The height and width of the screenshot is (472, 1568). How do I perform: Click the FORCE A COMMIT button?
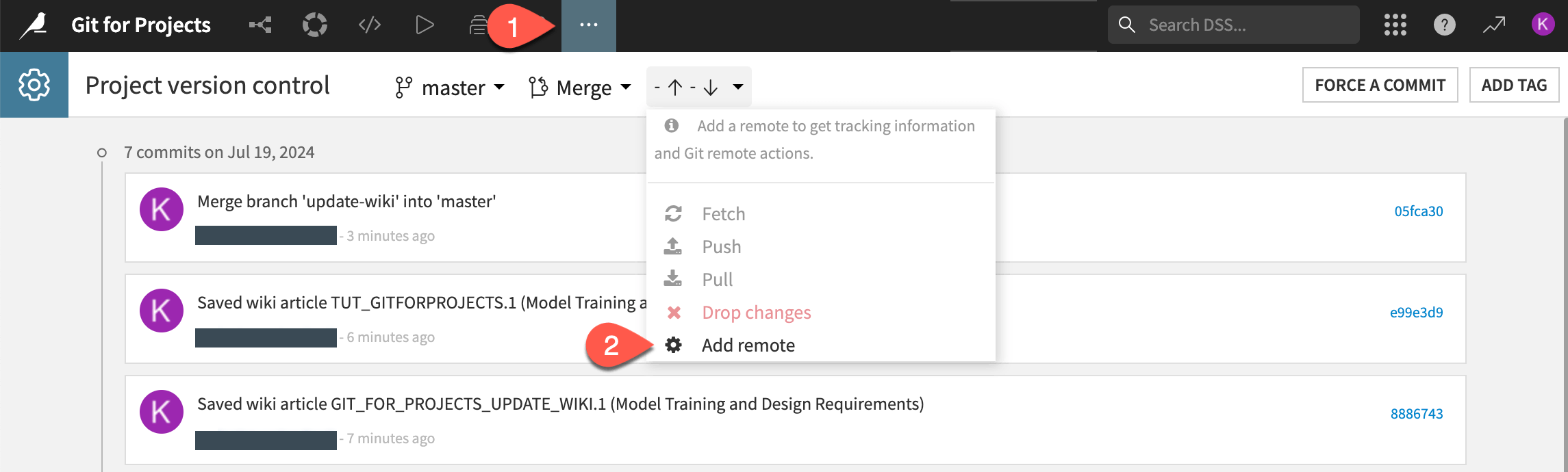[x=1380, y=85]
